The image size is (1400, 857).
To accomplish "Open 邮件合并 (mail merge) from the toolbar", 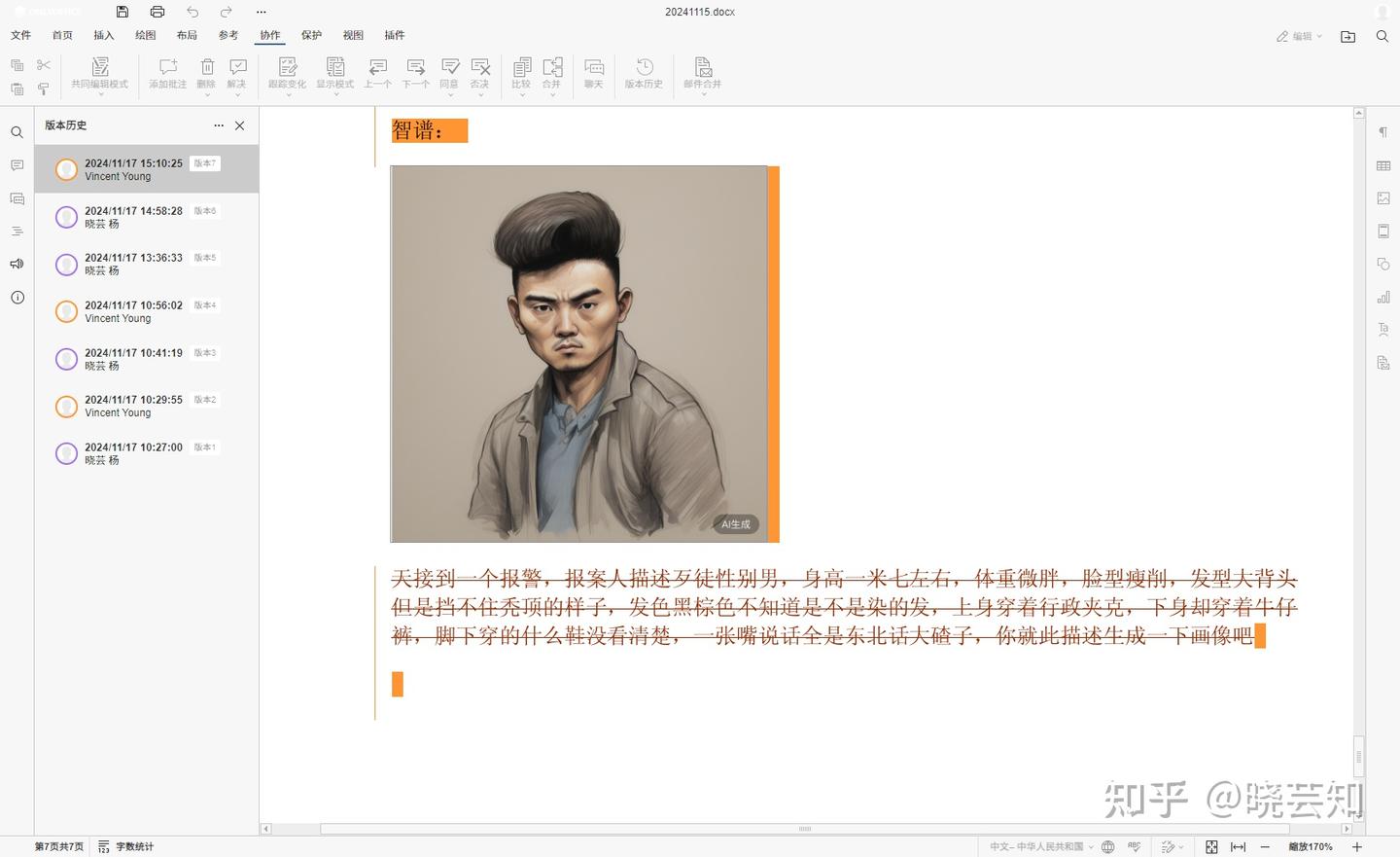I will (702, 73).
